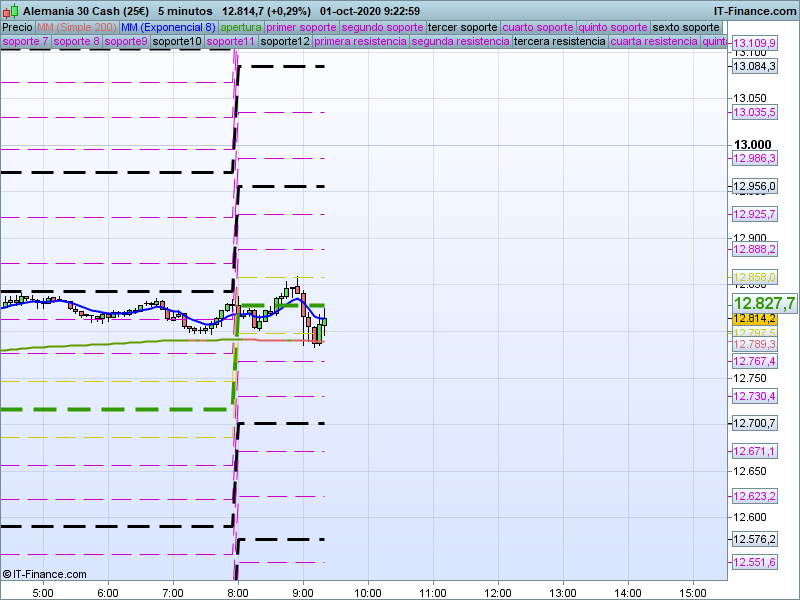Click the sexto soporte legend label
Screen dimensions: 800x600
[x=686, y=28]
